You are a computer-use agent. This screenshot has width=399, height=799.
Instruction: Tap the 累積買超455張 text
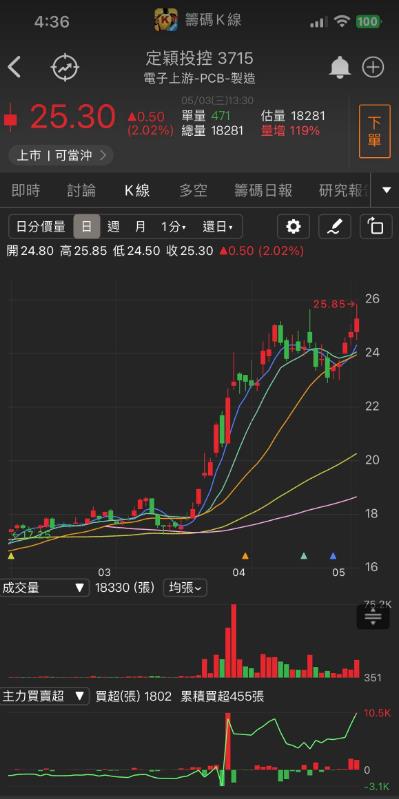point(222,696)
